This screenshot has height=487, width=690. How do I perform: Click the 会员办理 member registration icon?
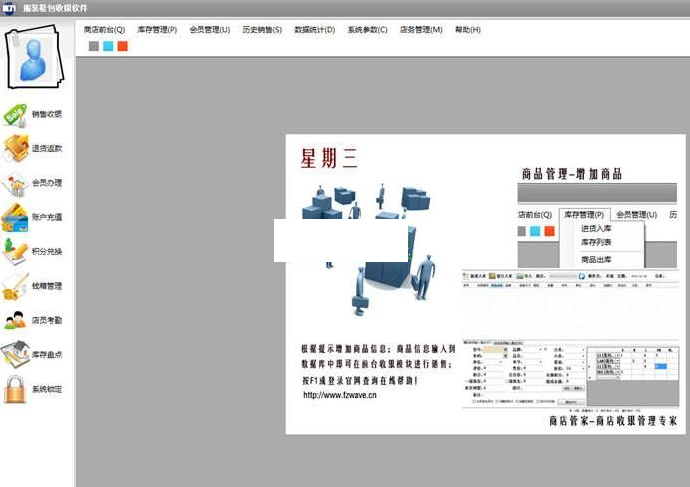(17, 183)
